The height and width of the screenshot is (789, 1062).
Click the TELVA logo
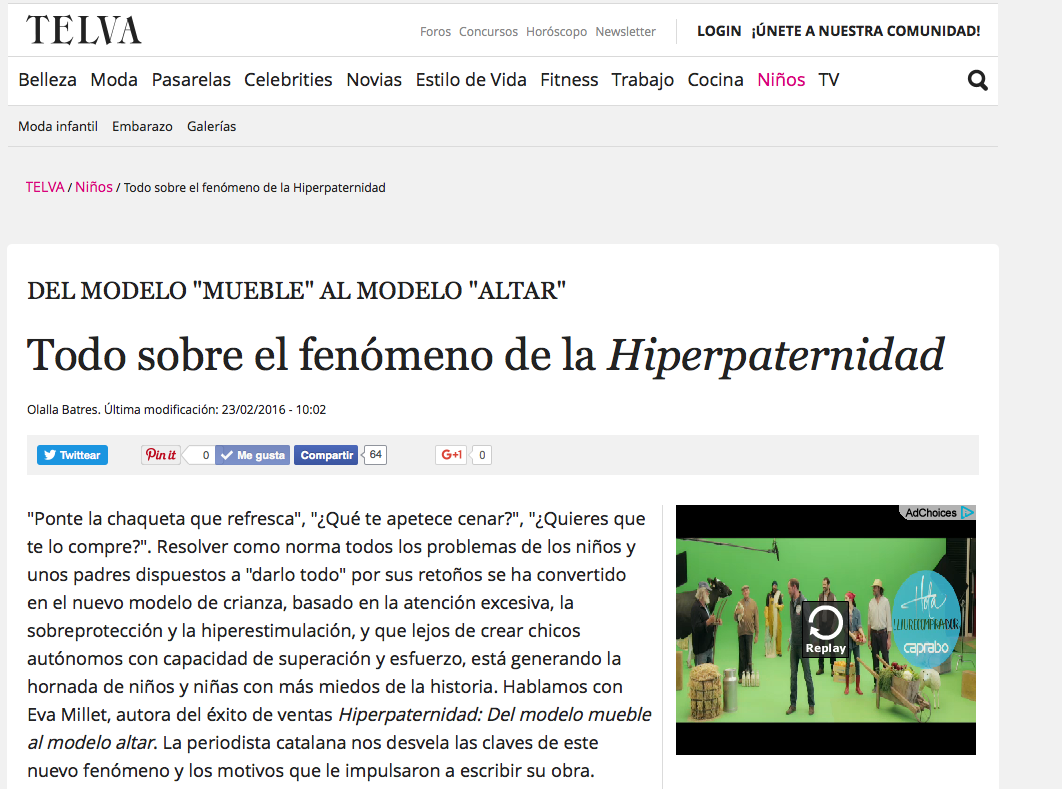[84, 31]
